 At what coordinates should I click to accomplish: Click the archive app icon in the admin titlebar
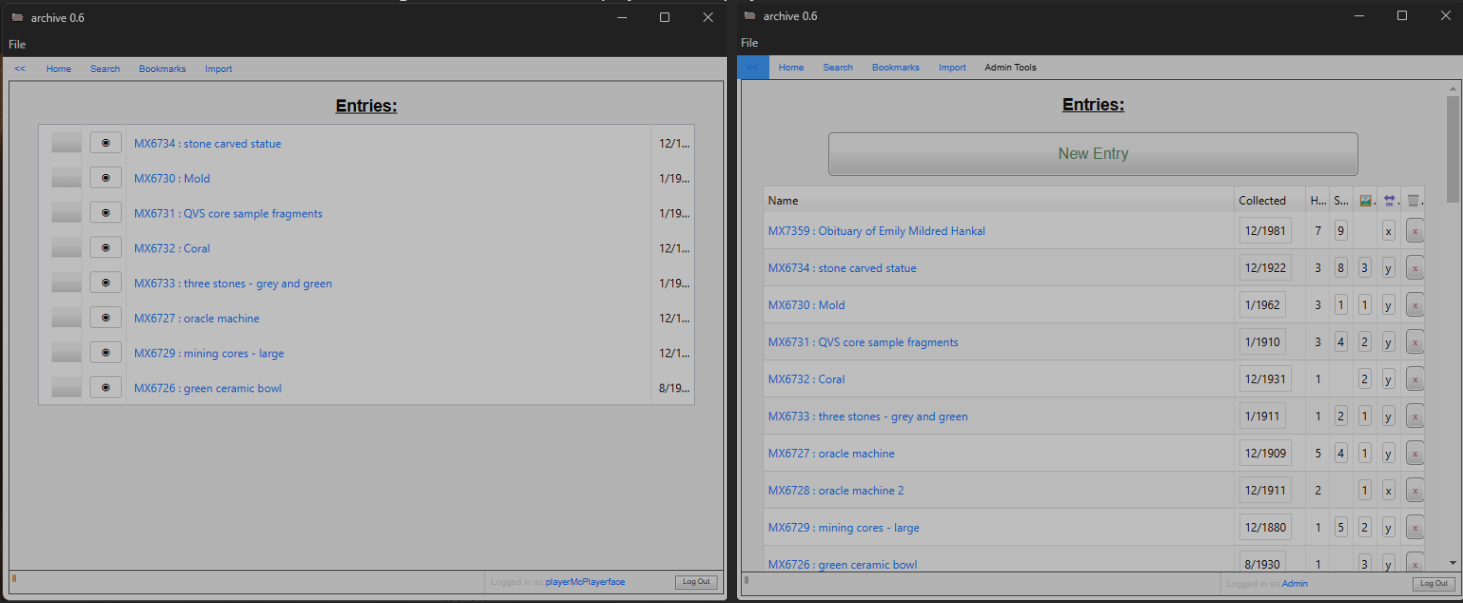pos(750,15)
